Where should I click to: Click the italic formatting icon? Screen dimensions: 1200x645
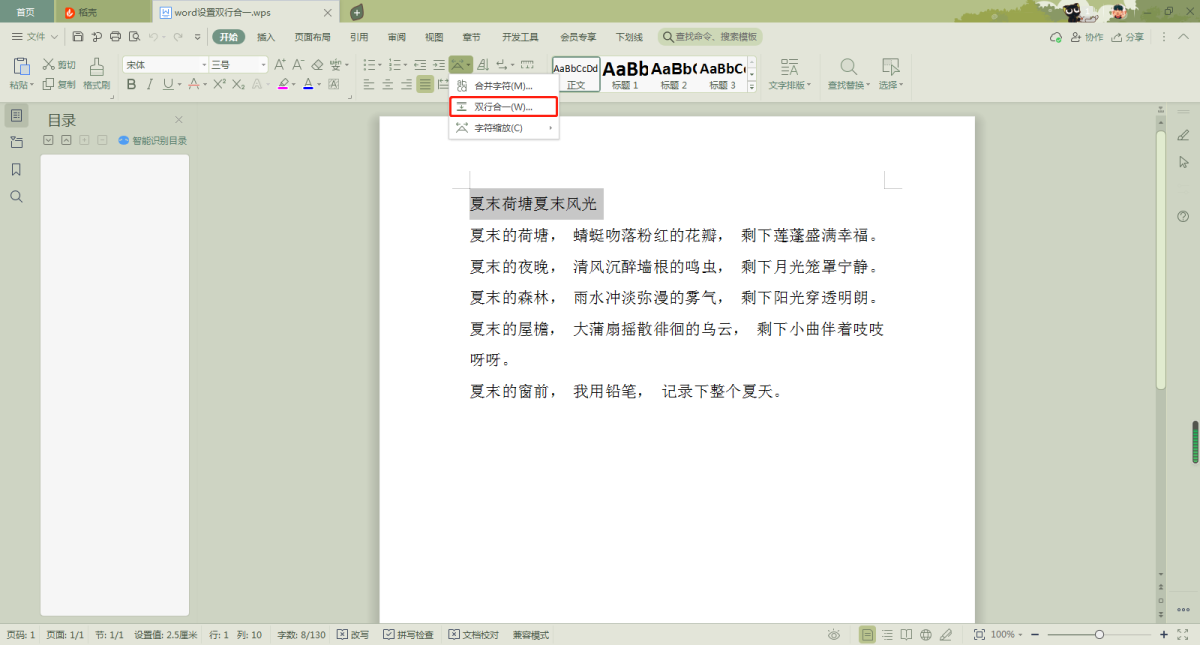149,85
